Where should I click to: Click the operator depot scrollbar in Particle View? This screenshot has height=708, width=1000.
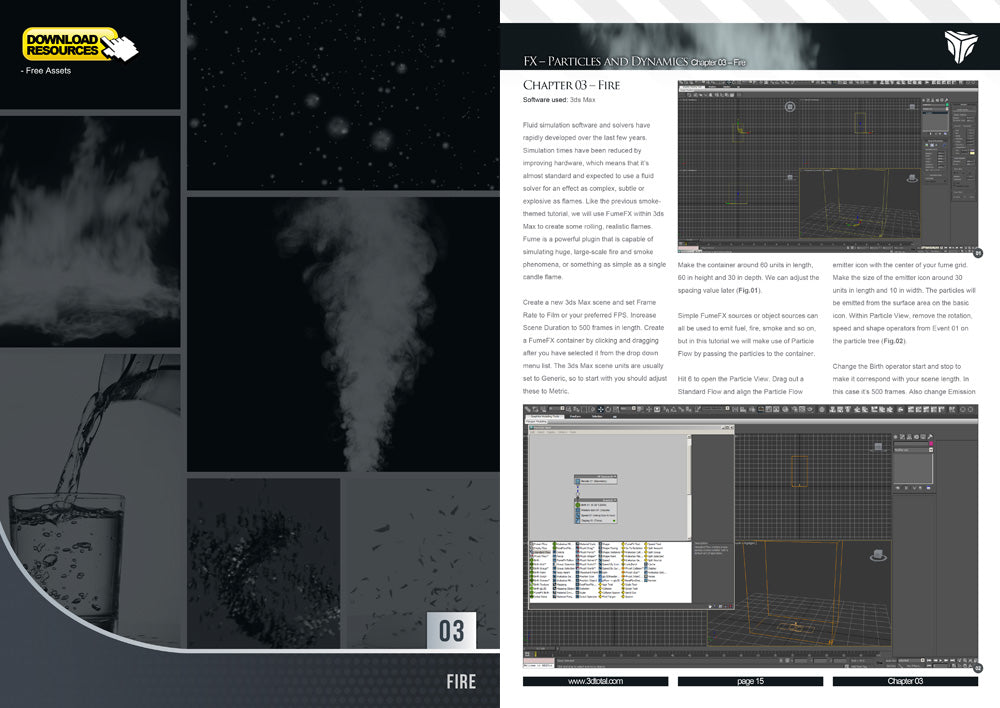[x=690, y=568]
